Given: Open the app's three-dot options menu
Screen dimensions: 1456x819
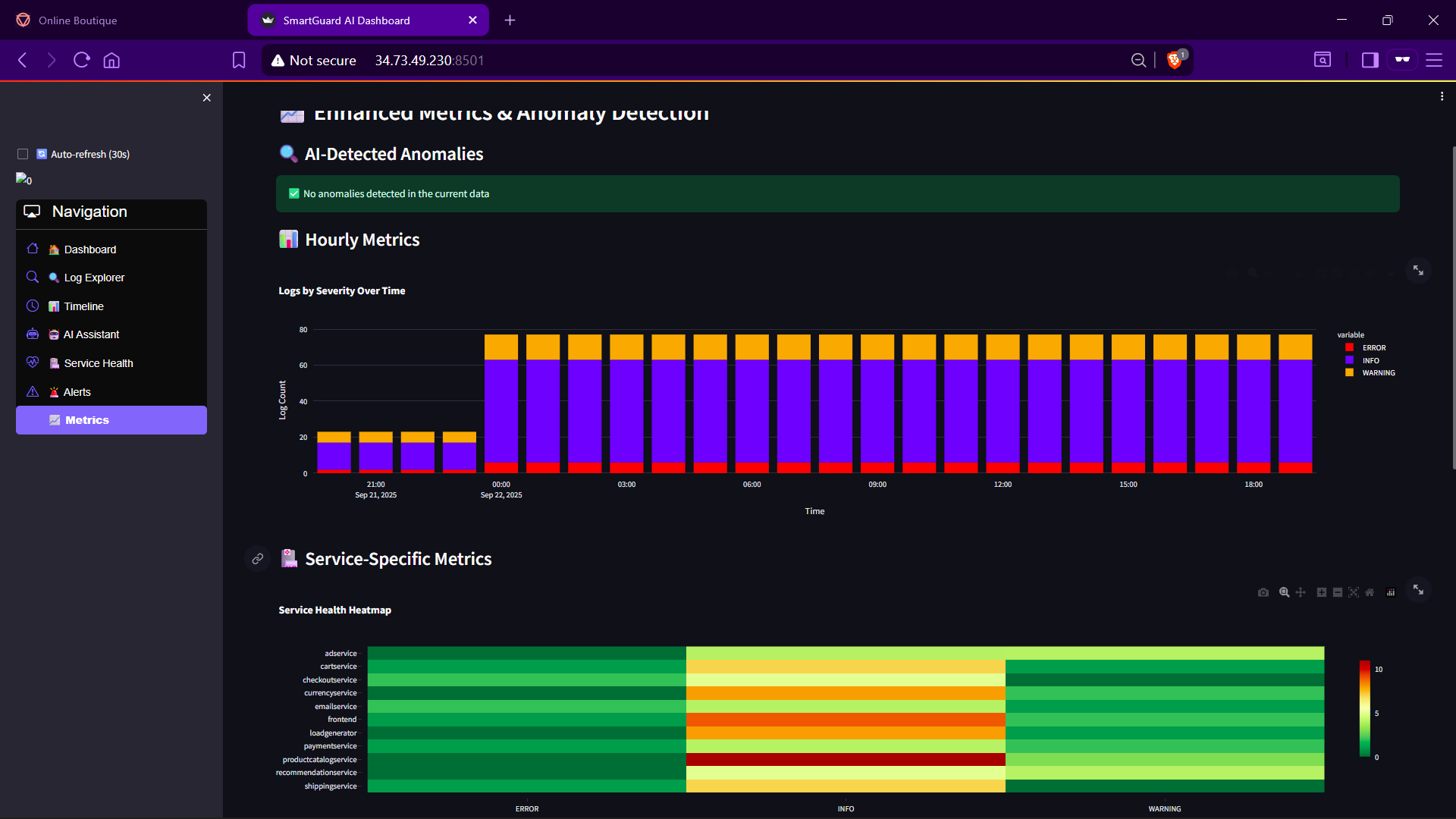Looking at the screenshot, I should click(x=1442, y=96).
